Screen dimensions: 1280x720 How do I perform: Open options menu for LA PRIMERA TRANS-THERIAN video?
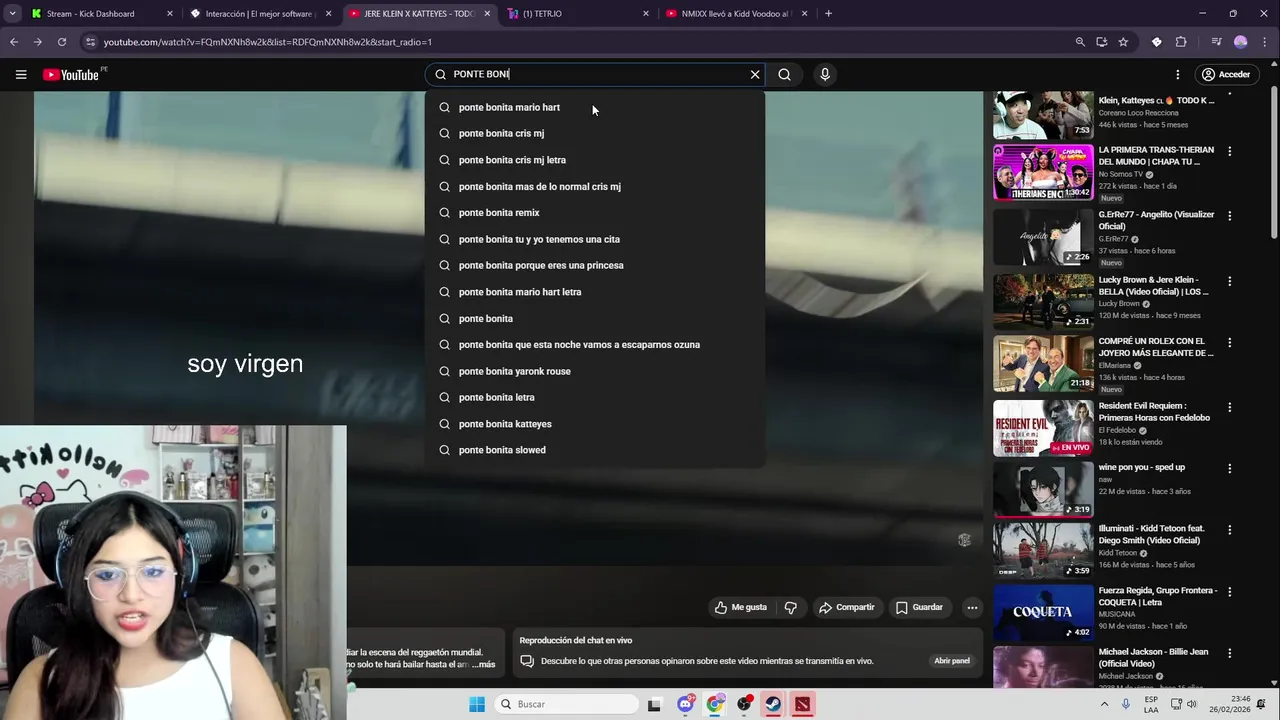click(1230, 151)
